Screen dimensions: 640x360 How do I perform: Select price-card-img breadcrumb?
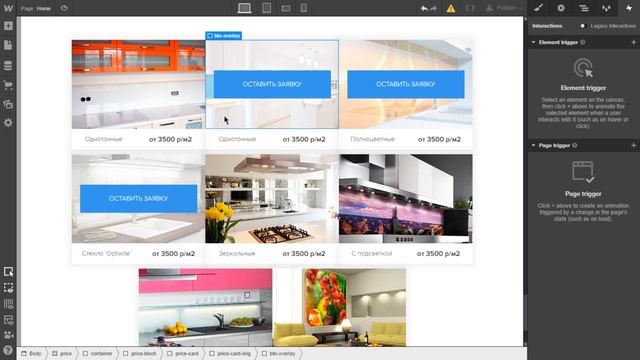click(x=231, y=353)
